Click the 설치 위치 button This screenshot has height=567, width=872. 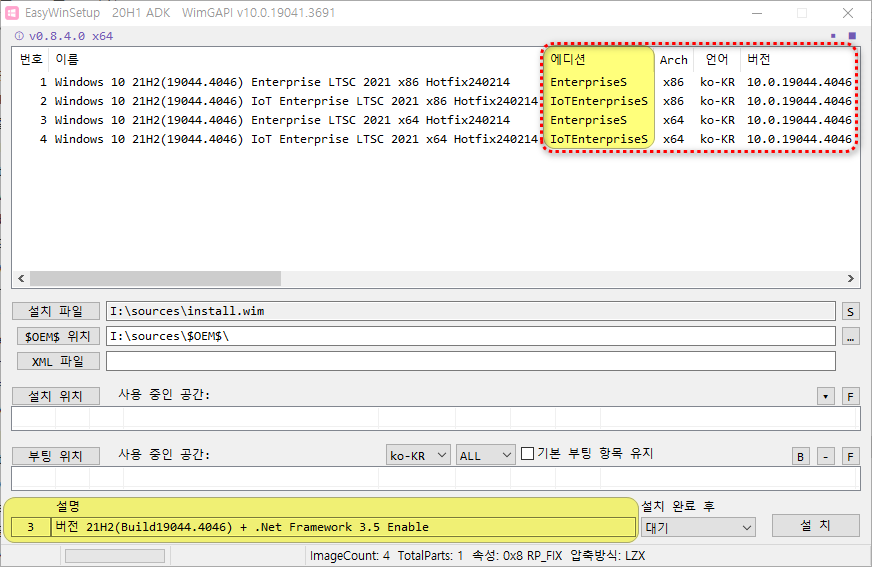(56, 396)
